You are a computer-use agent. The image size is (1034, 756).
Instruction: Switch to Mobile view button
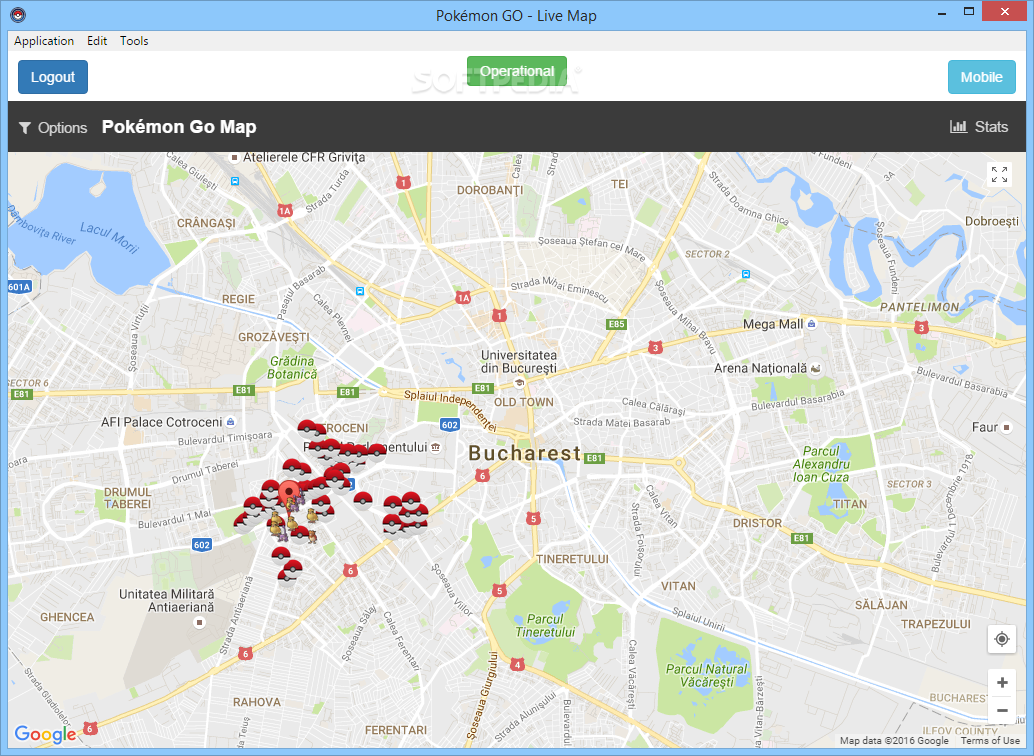(x=981, y=77)
